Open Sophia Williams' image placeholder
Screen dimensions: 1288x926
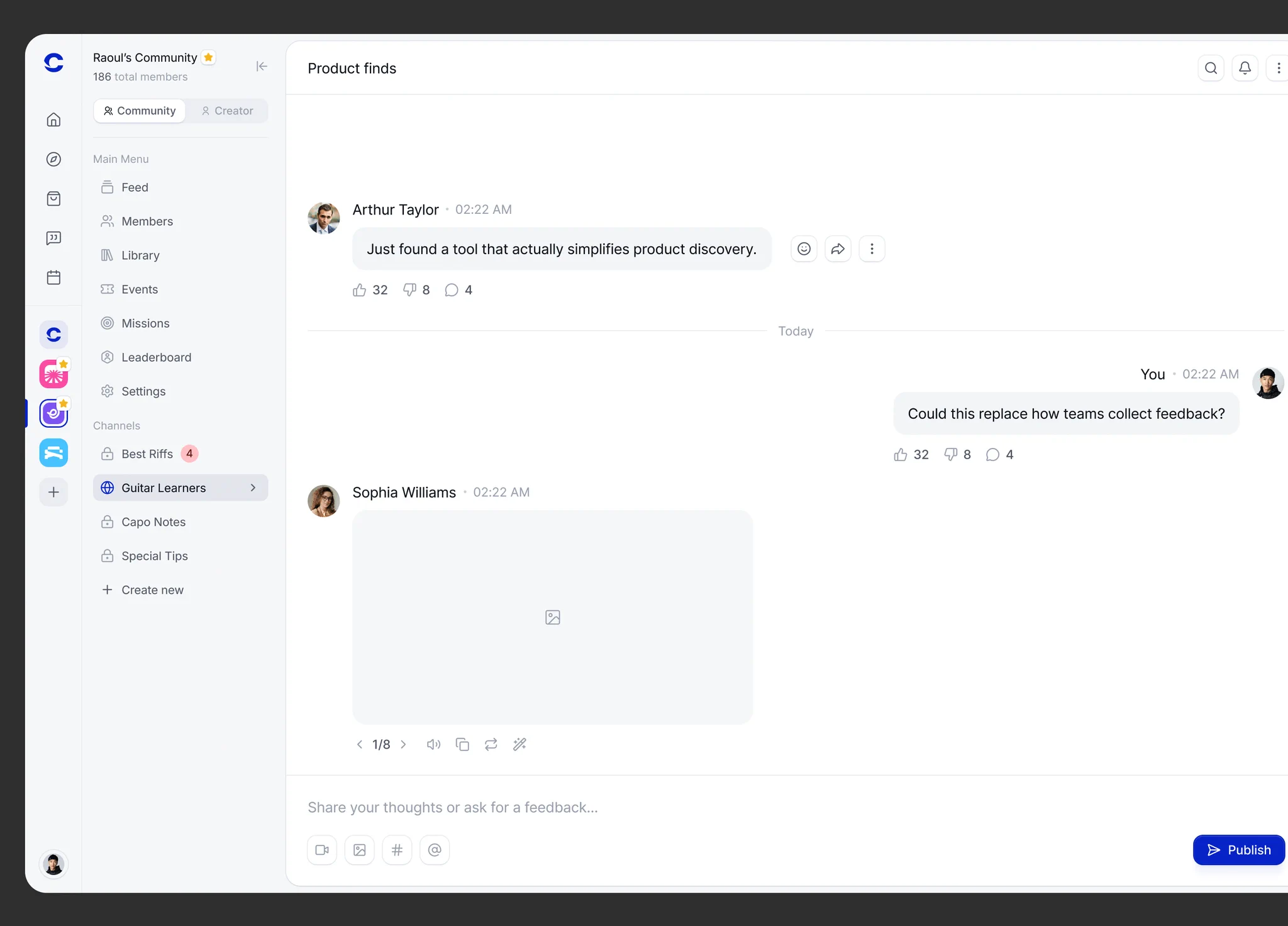point(552,617)
